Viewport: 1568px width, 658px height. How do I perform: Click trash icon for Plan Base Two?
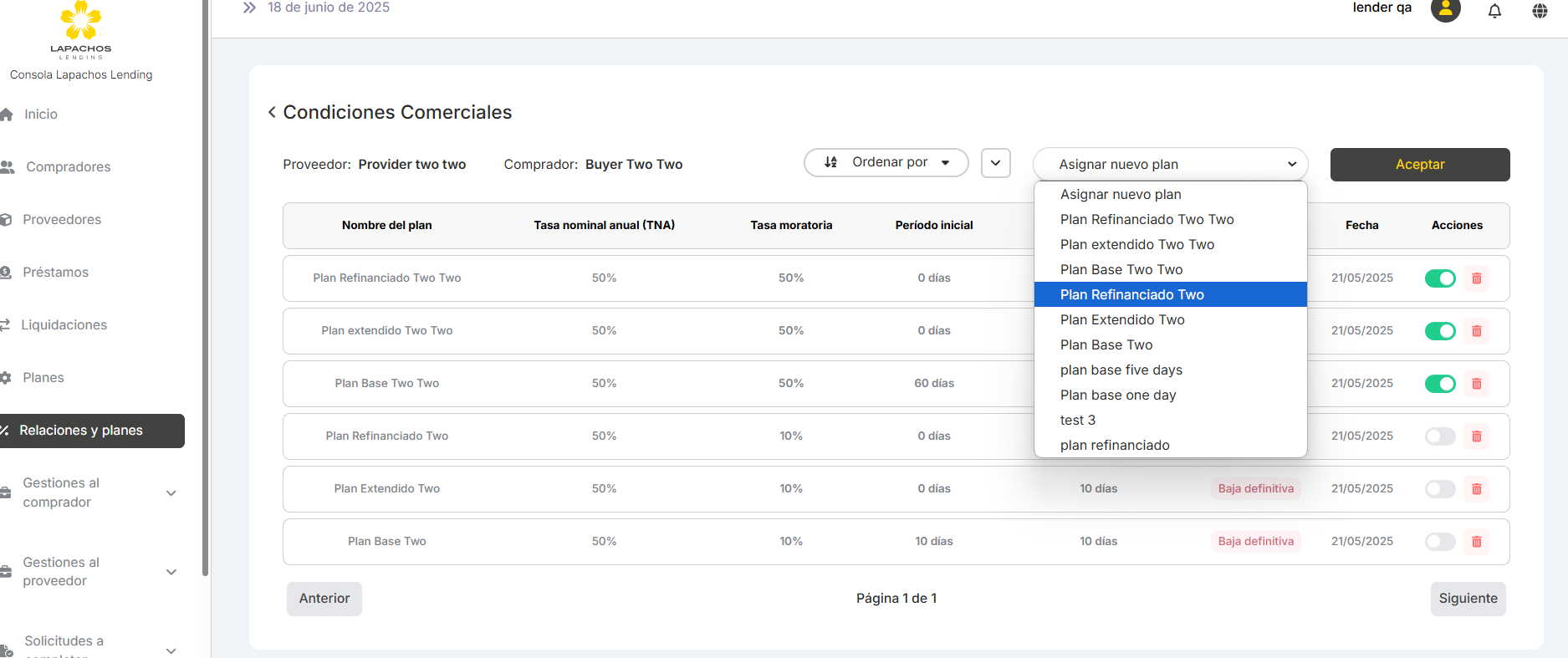coord(1476,542)
